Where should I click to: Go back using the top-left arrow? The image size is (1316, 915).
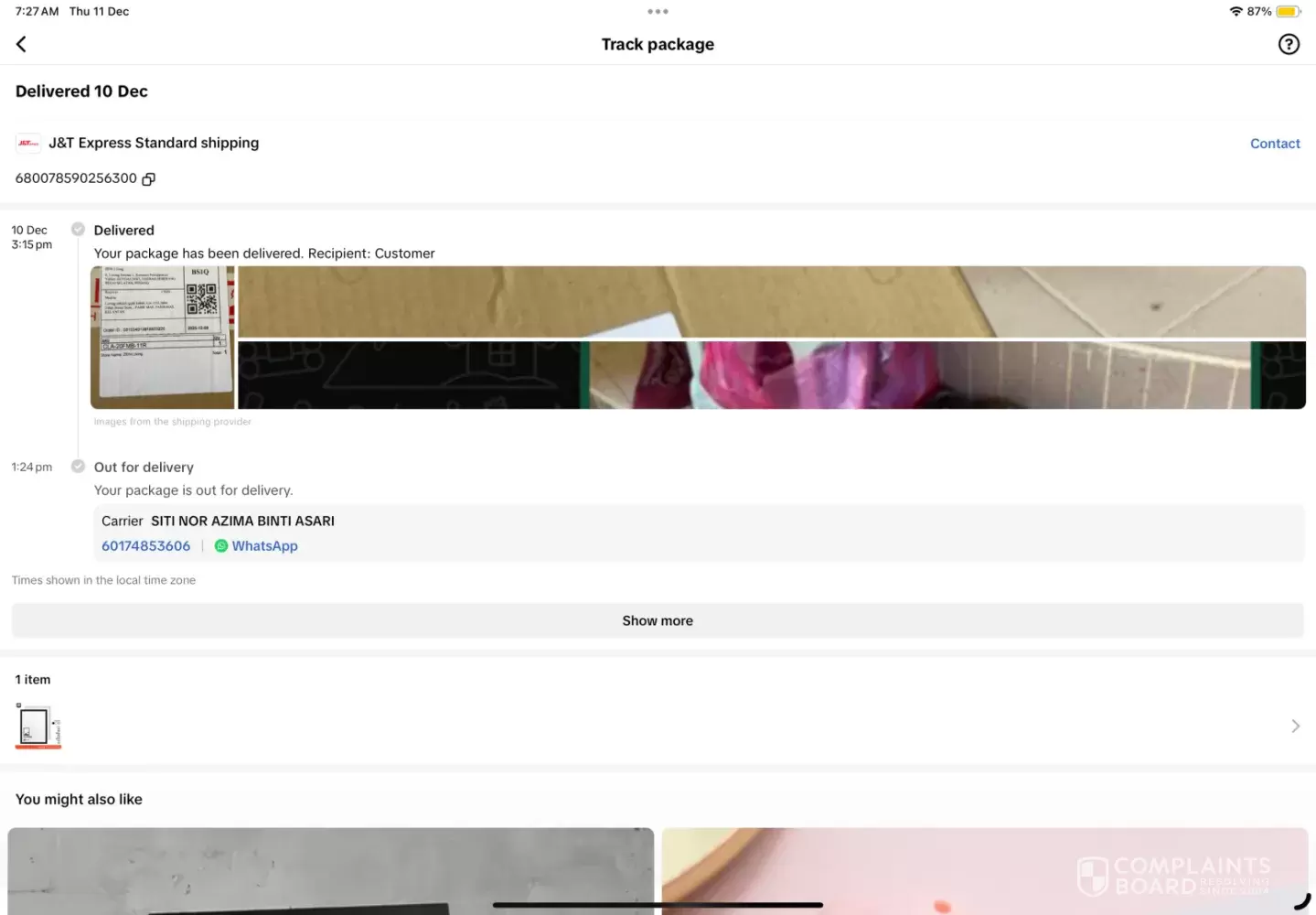click(21, 44)
